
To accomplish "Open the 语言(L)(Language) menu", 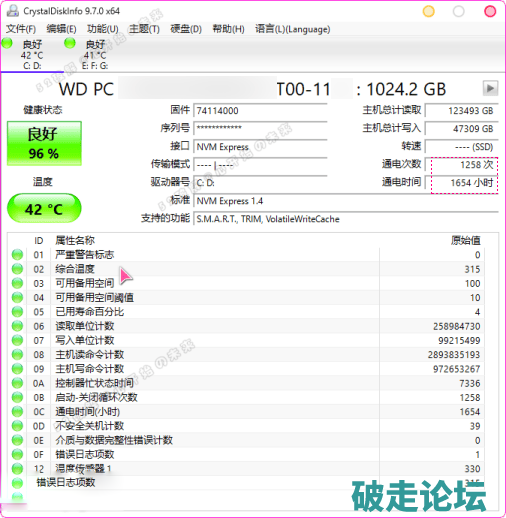I will pos(293,29).
